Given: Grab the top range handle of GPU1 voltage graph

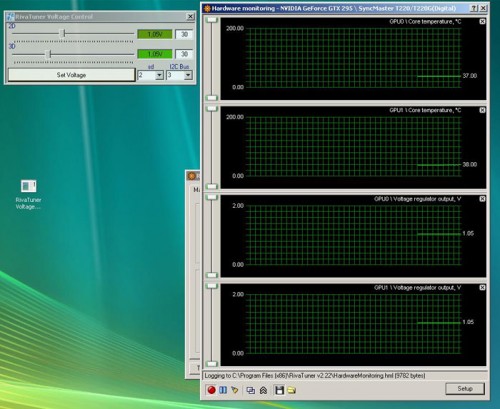Looking at the screenshot, I should (212, 286).
